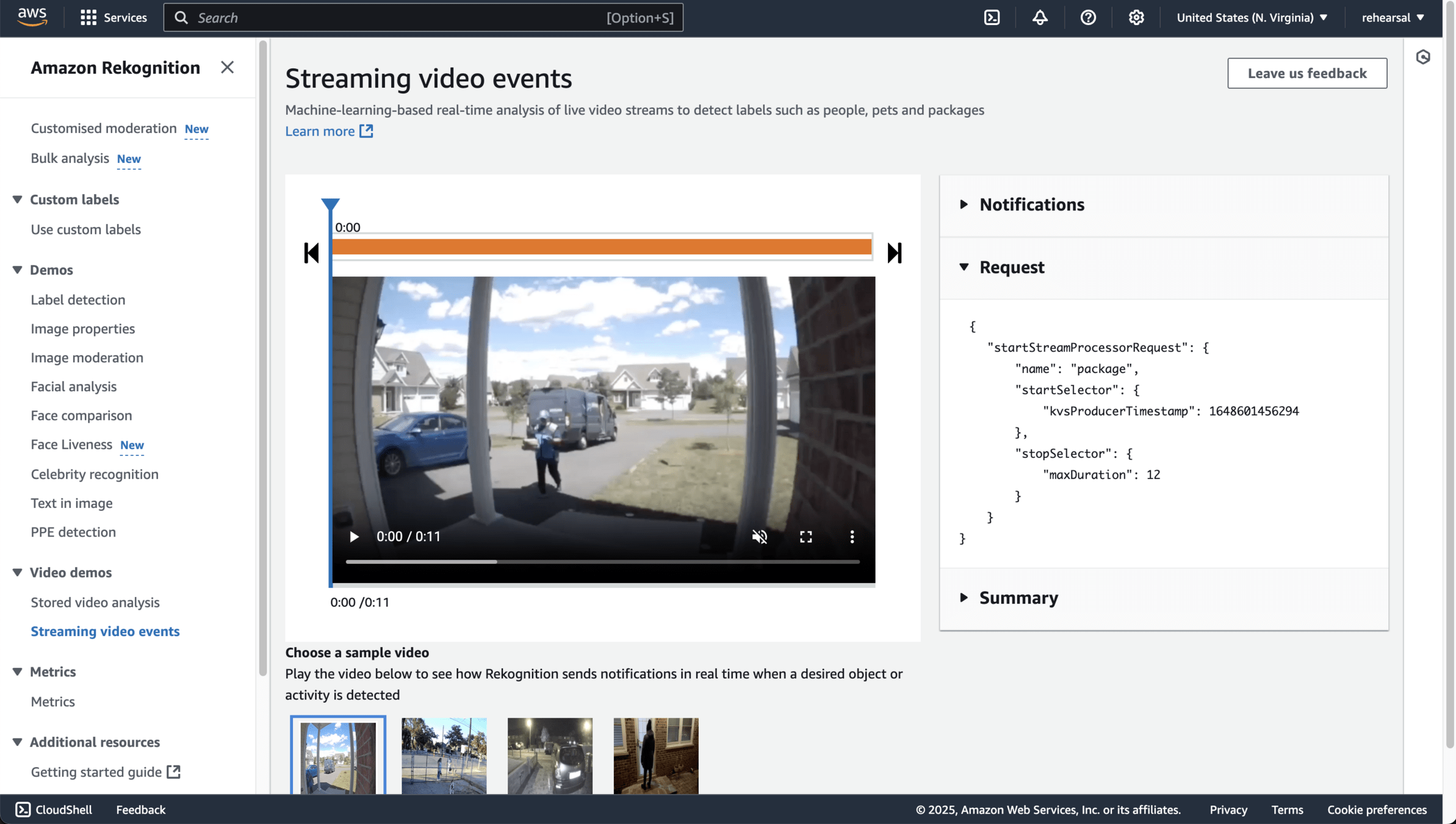Play the sample delivery video
1456x824 pixels.
click(x=354, y=537)
